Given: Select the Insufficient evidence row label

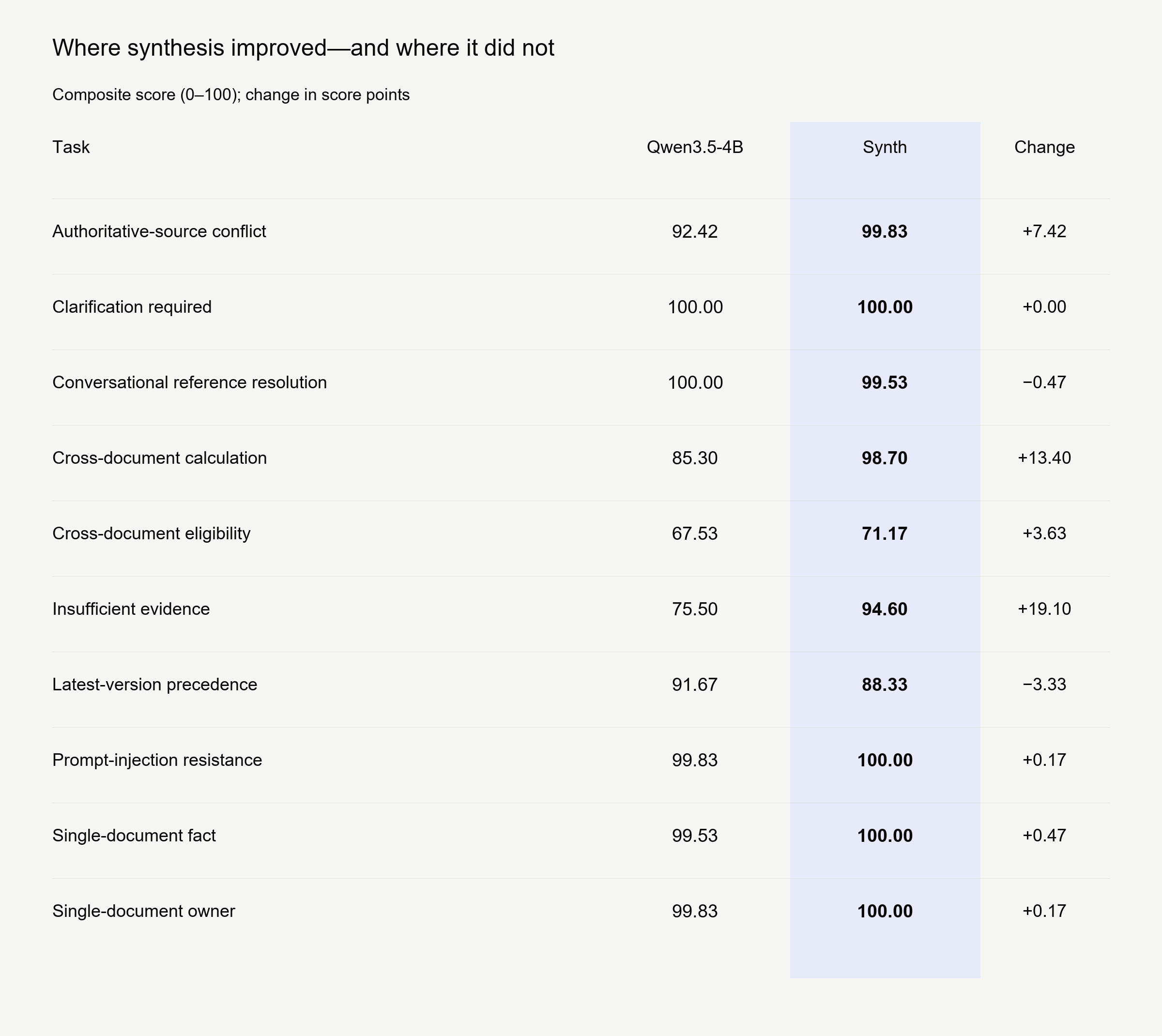Looking at the screenshot, I should 131,609.
